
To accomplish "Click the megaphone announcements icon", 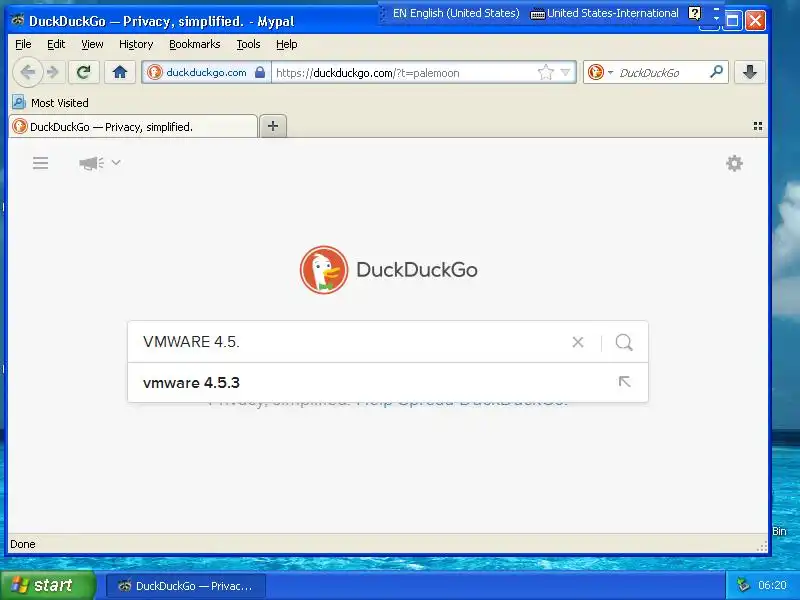I will tap(91, 163).
